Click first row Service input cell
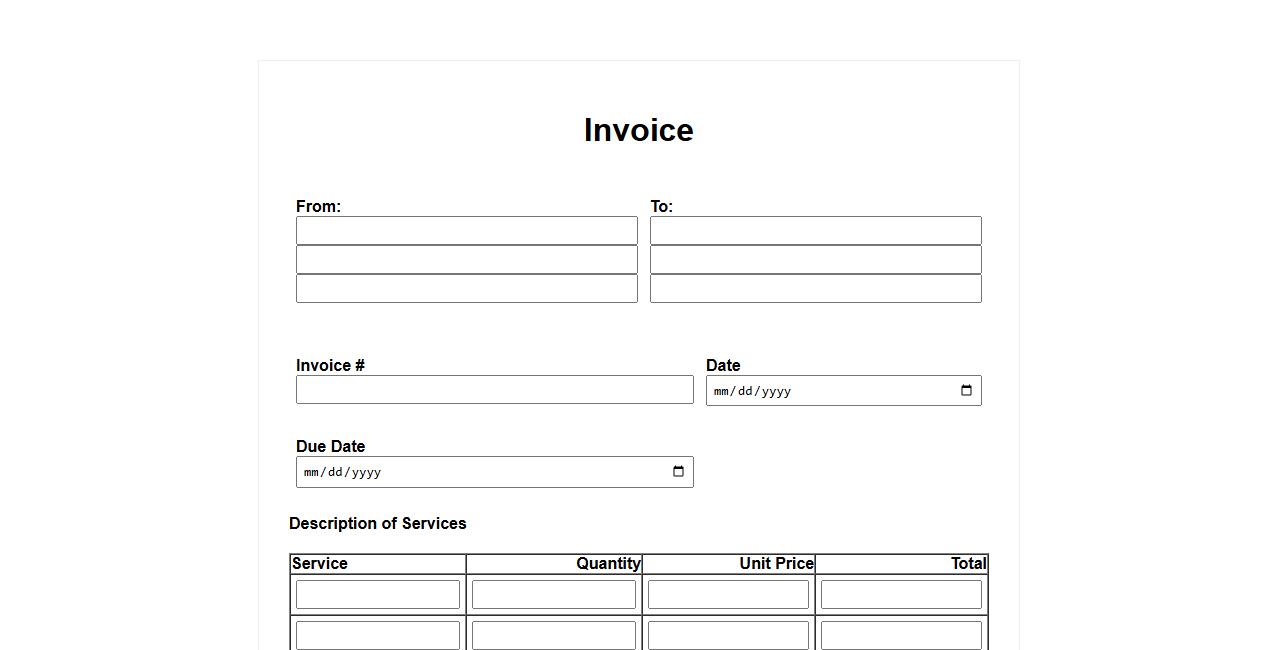 coord(377,594)
